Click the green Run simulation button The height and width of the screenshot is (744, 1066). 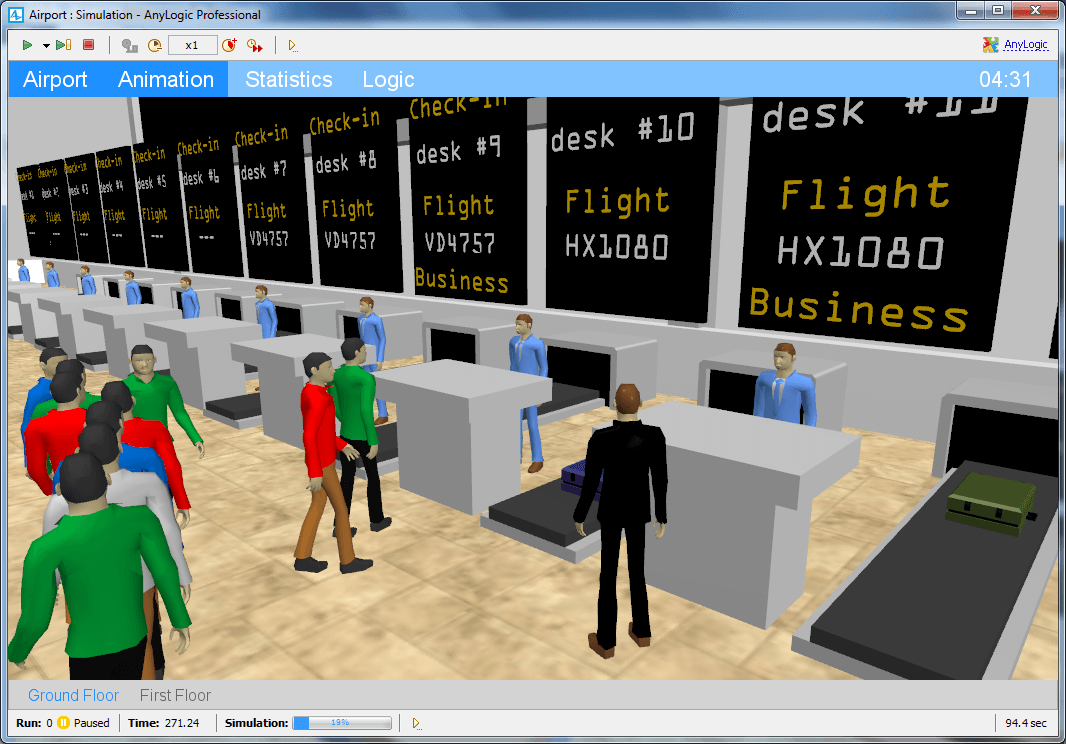(x=27, y=45)
